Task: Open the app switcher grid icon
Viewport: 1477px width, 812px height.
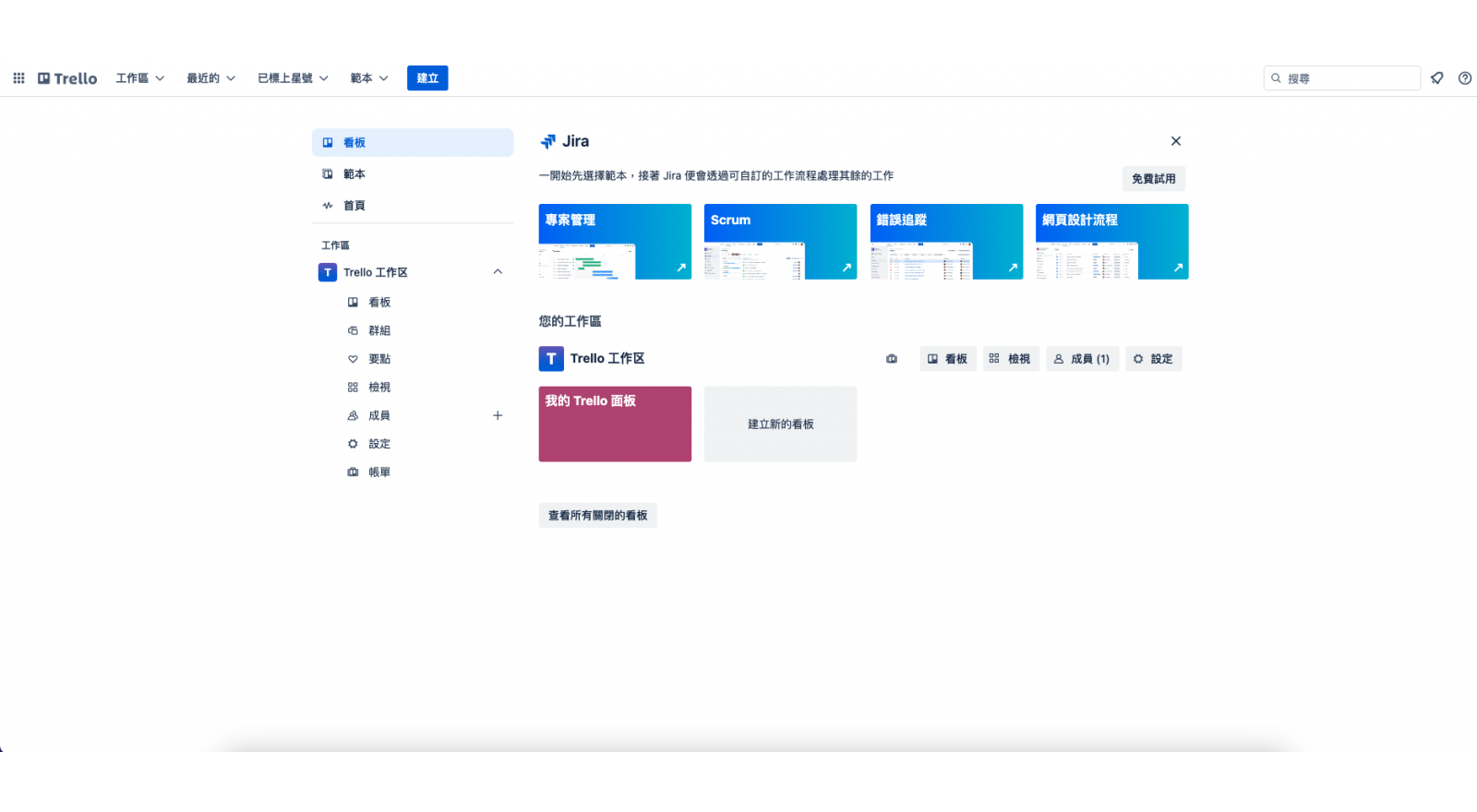Action: click(18, 78)
